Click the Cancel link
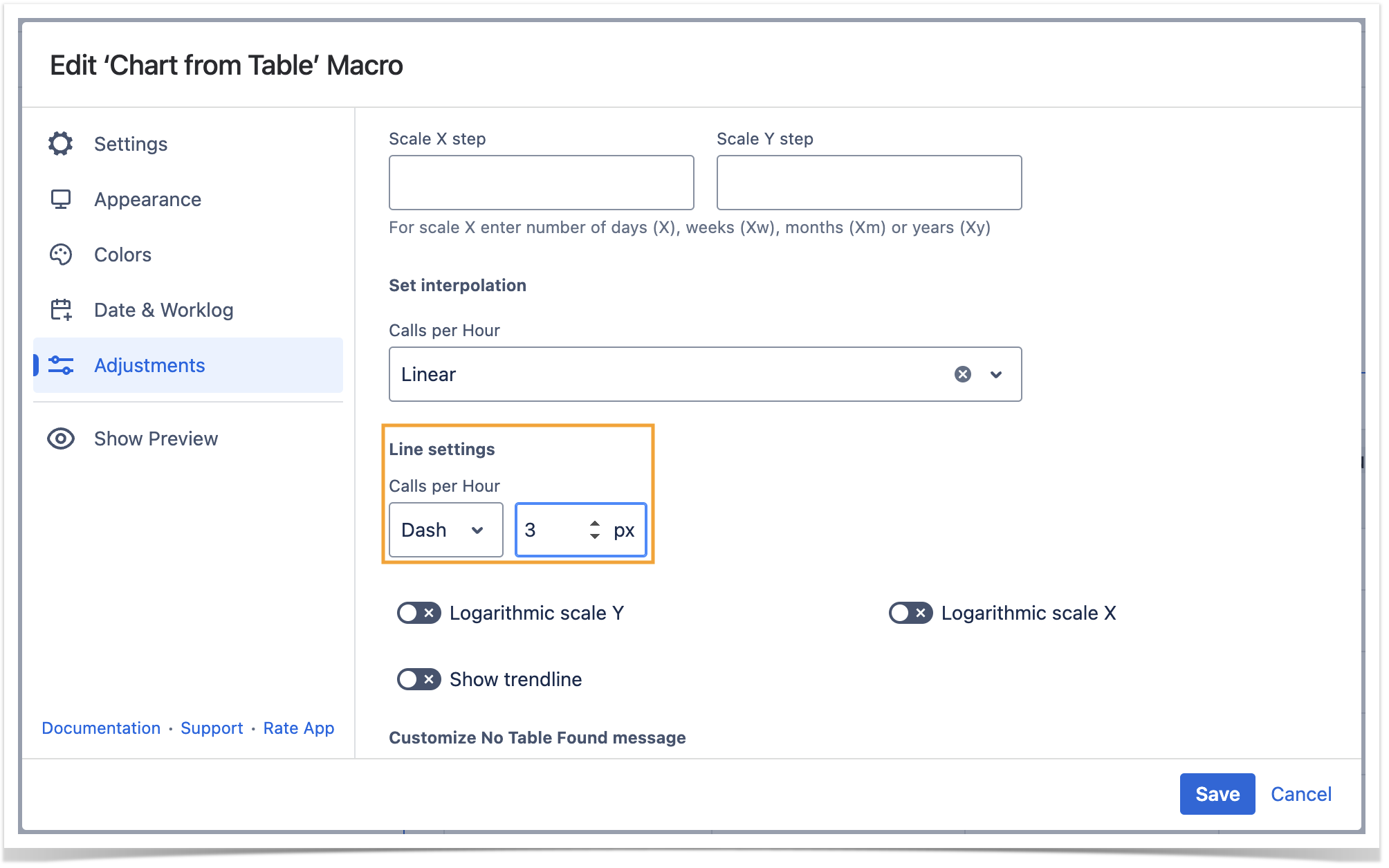 [x=1300, y=794]
